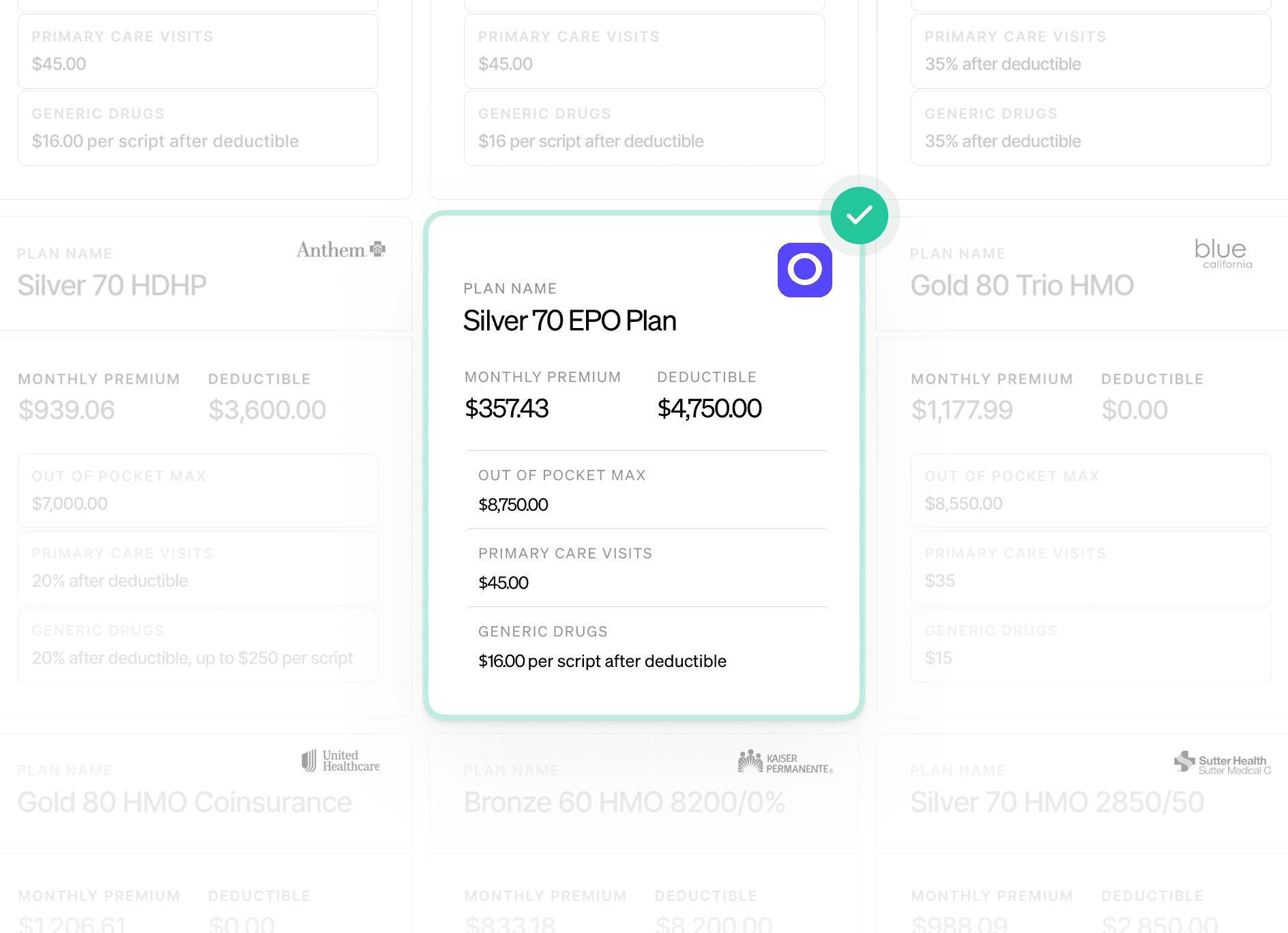Click the $4,750.00 deductible amount
The width and height of the screenshot is (1288, 933).
[x=709, y=409]
